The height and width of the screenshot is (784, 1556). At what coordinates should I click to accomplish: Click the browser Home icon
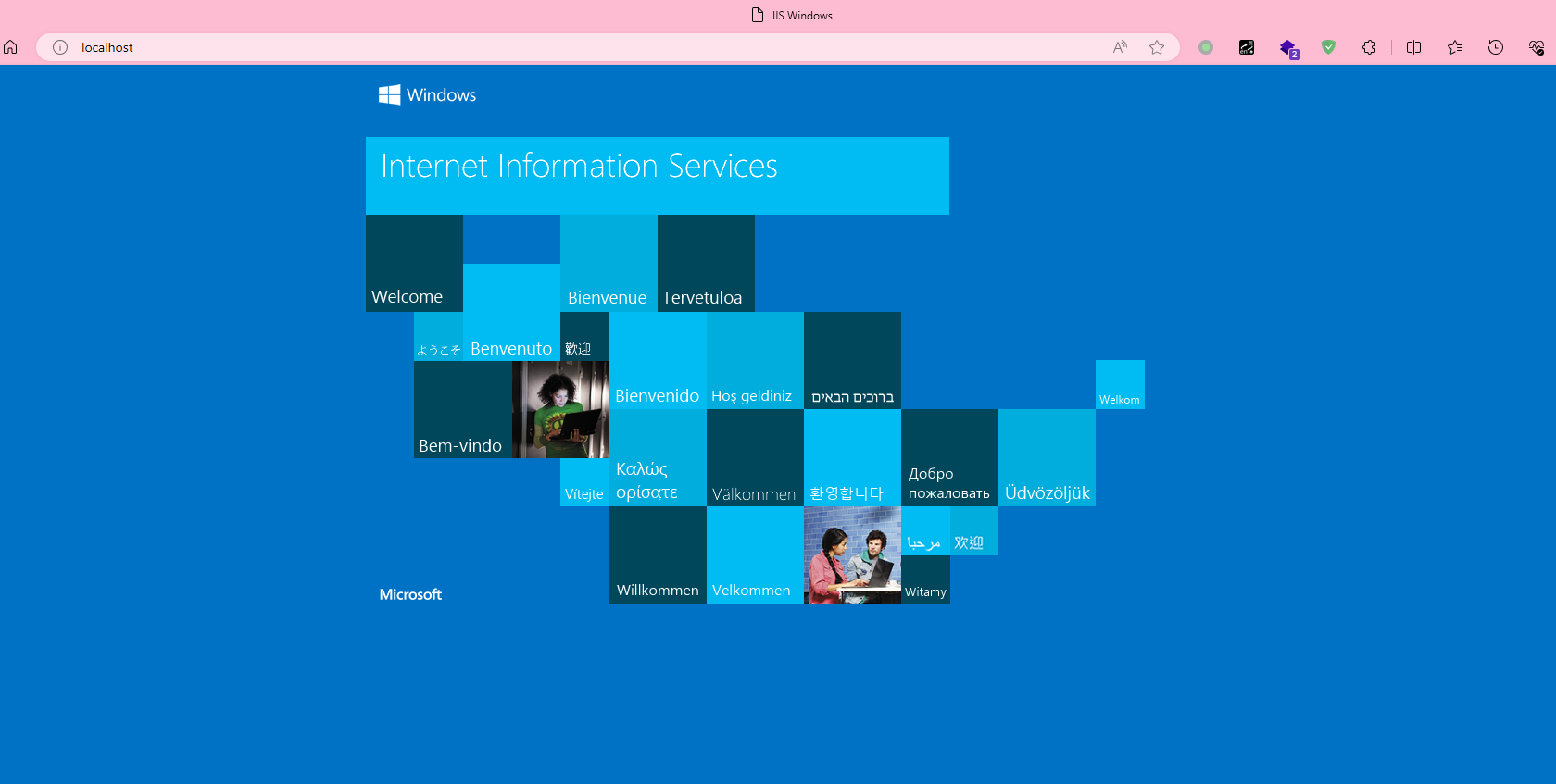[x=11, y=47]
